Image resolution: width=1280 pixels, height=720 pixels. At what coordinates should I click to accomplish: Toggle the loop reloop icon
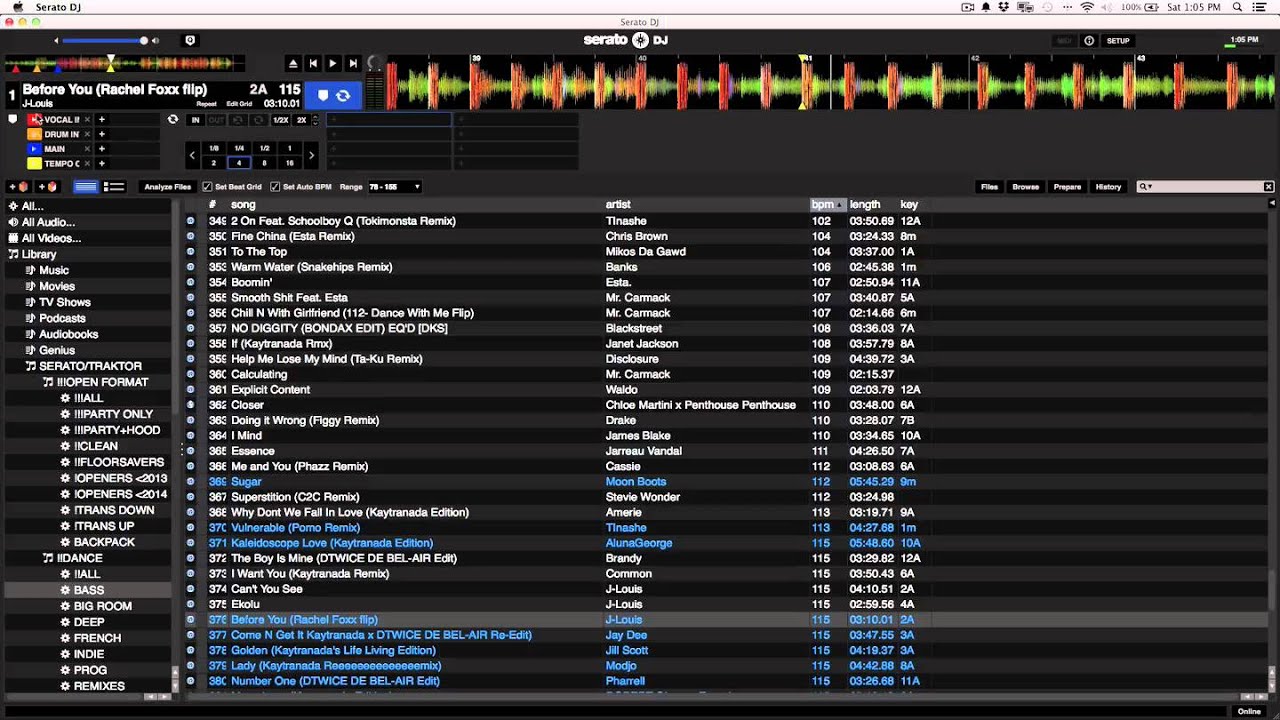(172, 119)
